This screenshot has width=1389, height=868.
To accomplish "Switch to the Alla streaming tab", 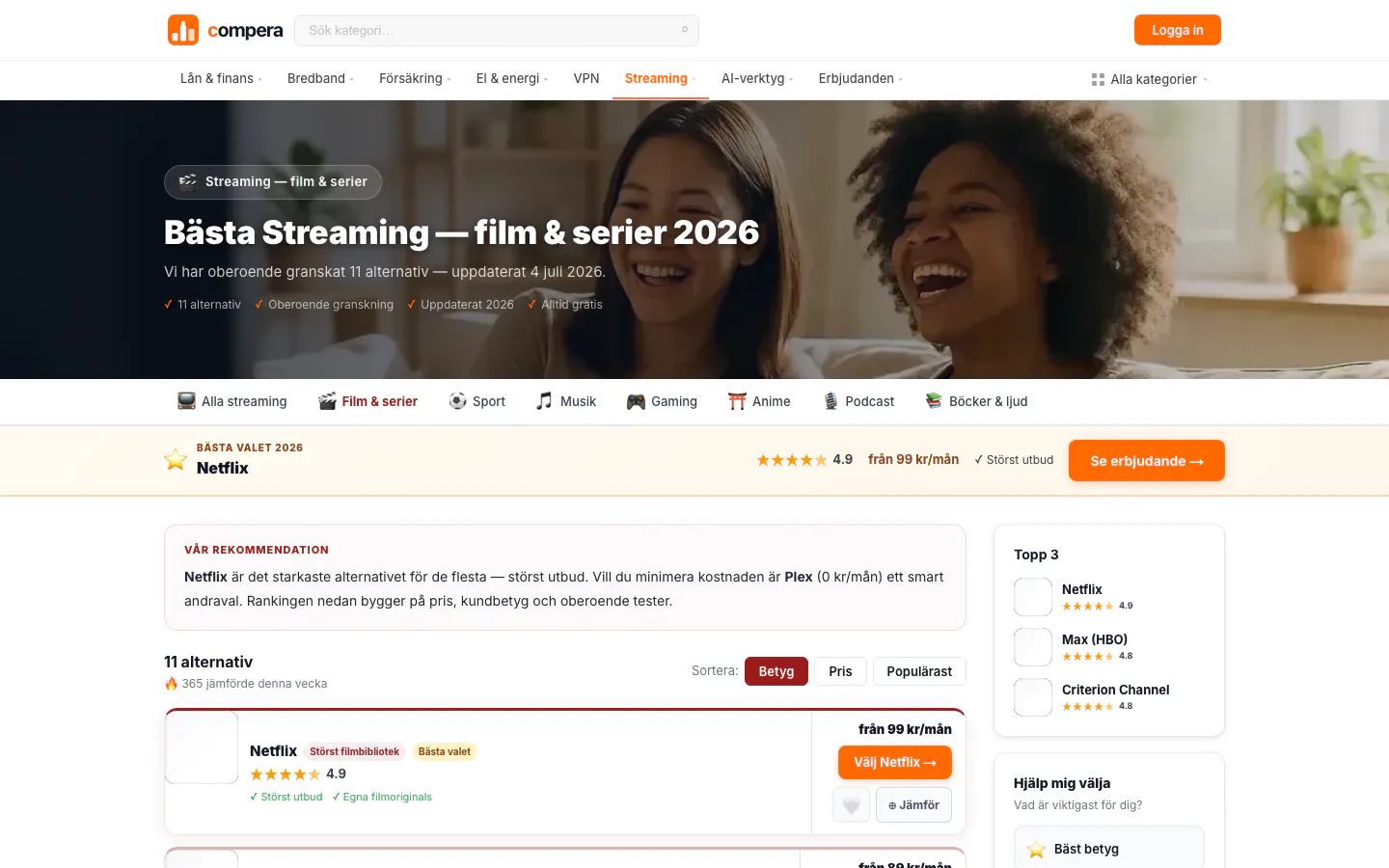I will (x=232, y=401).
